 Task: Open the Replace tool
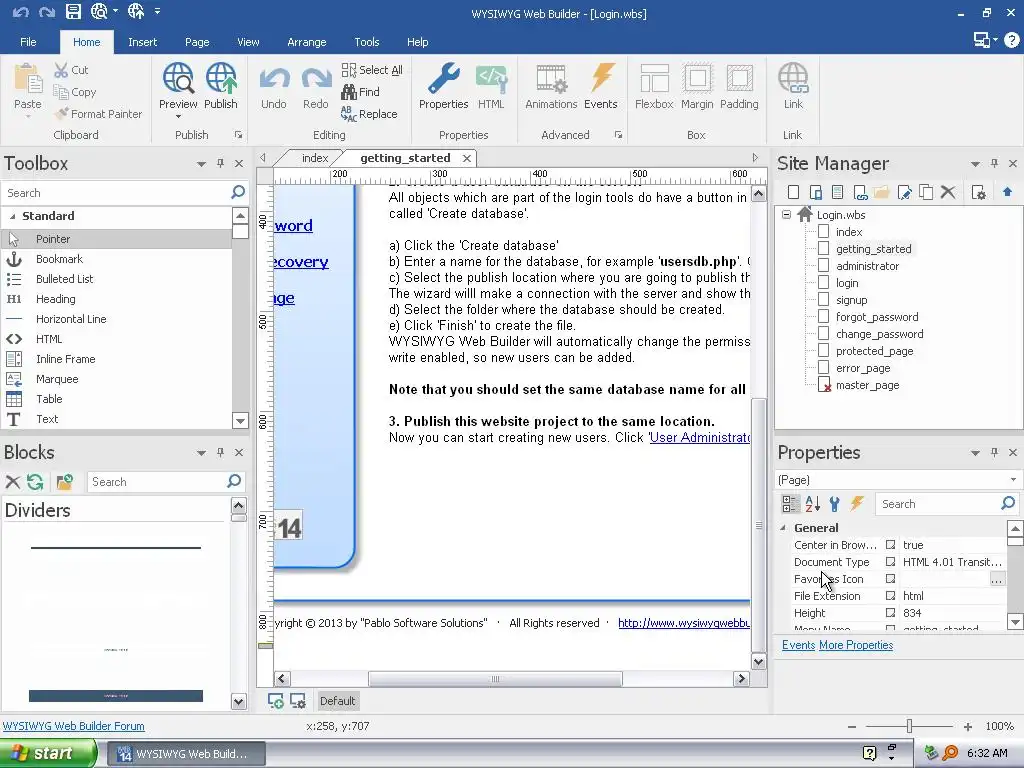coord(369,114)
